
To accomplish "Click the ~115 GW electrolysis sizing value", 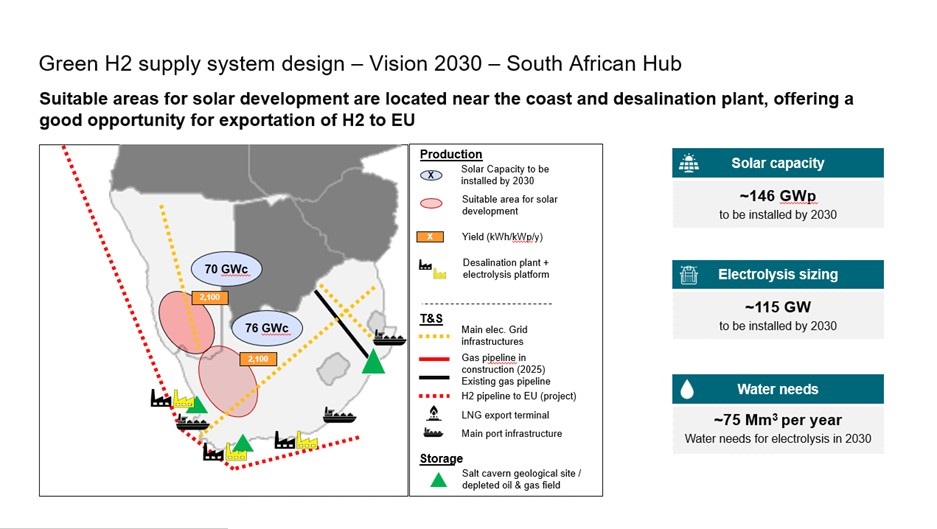I will 777,308.
